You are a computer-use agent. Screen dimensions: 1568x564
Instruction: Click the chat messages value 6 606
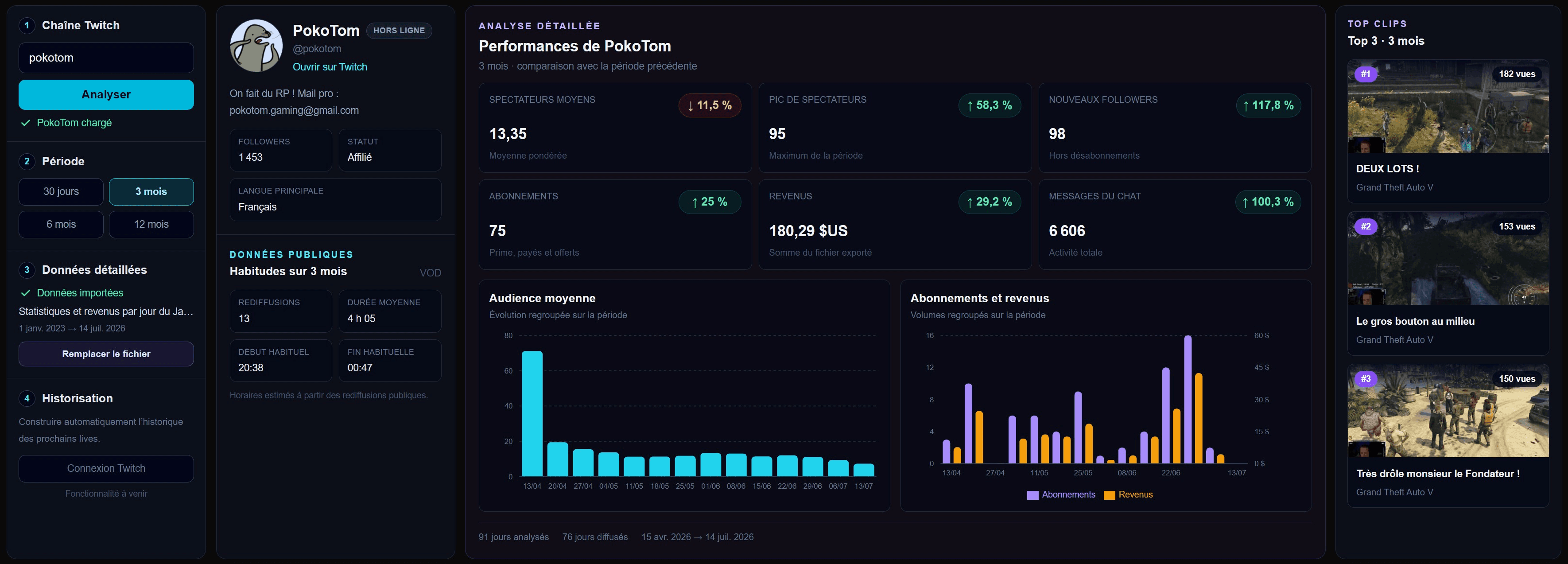[1067, 231]
